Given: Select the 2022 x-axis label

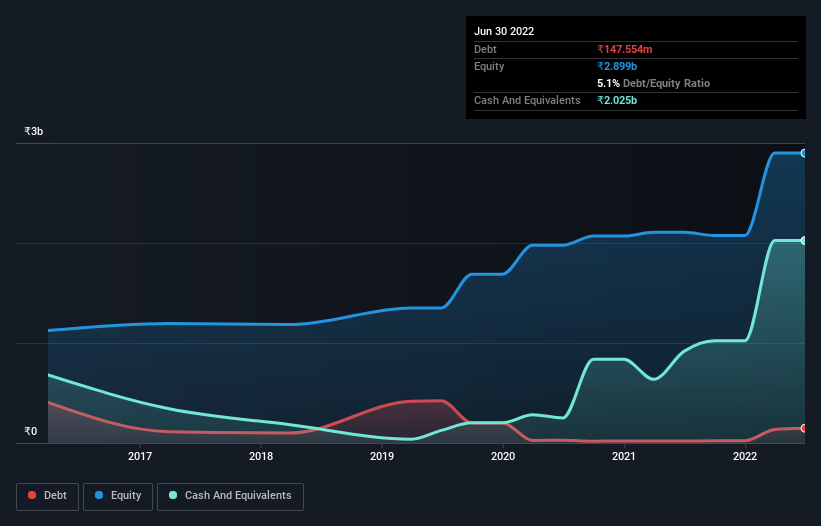Looking at the screenshot, I should (745, 456).
